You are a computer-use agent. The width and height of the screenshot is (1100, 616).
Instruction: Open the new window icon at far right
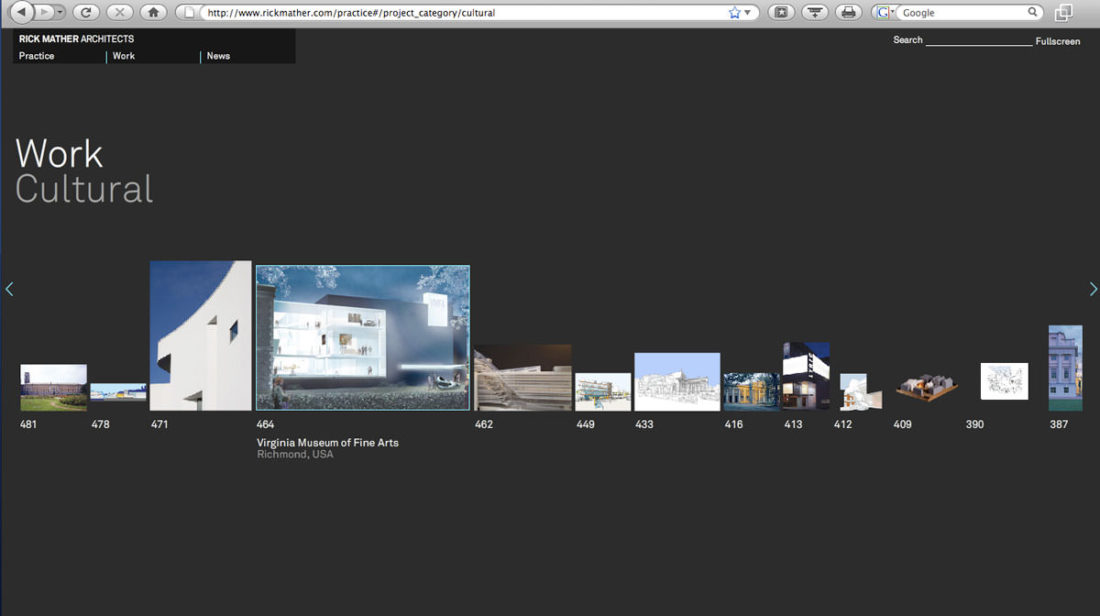(x=1064, y=12)
